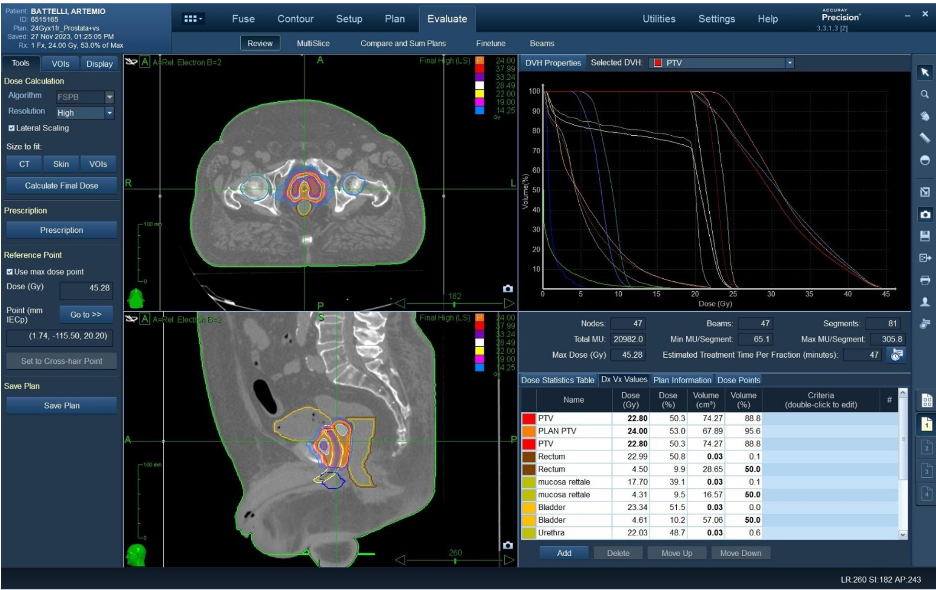Toggle the Lateral Scaling checkbox
The width and height of the screenshot is (936, 590).
(12, 128)
